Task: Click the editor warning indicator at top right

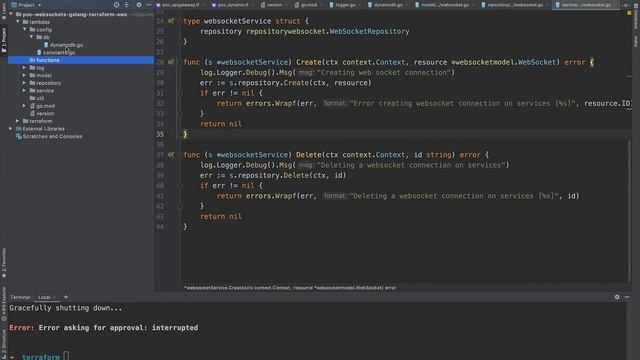Action: point(629,13)
